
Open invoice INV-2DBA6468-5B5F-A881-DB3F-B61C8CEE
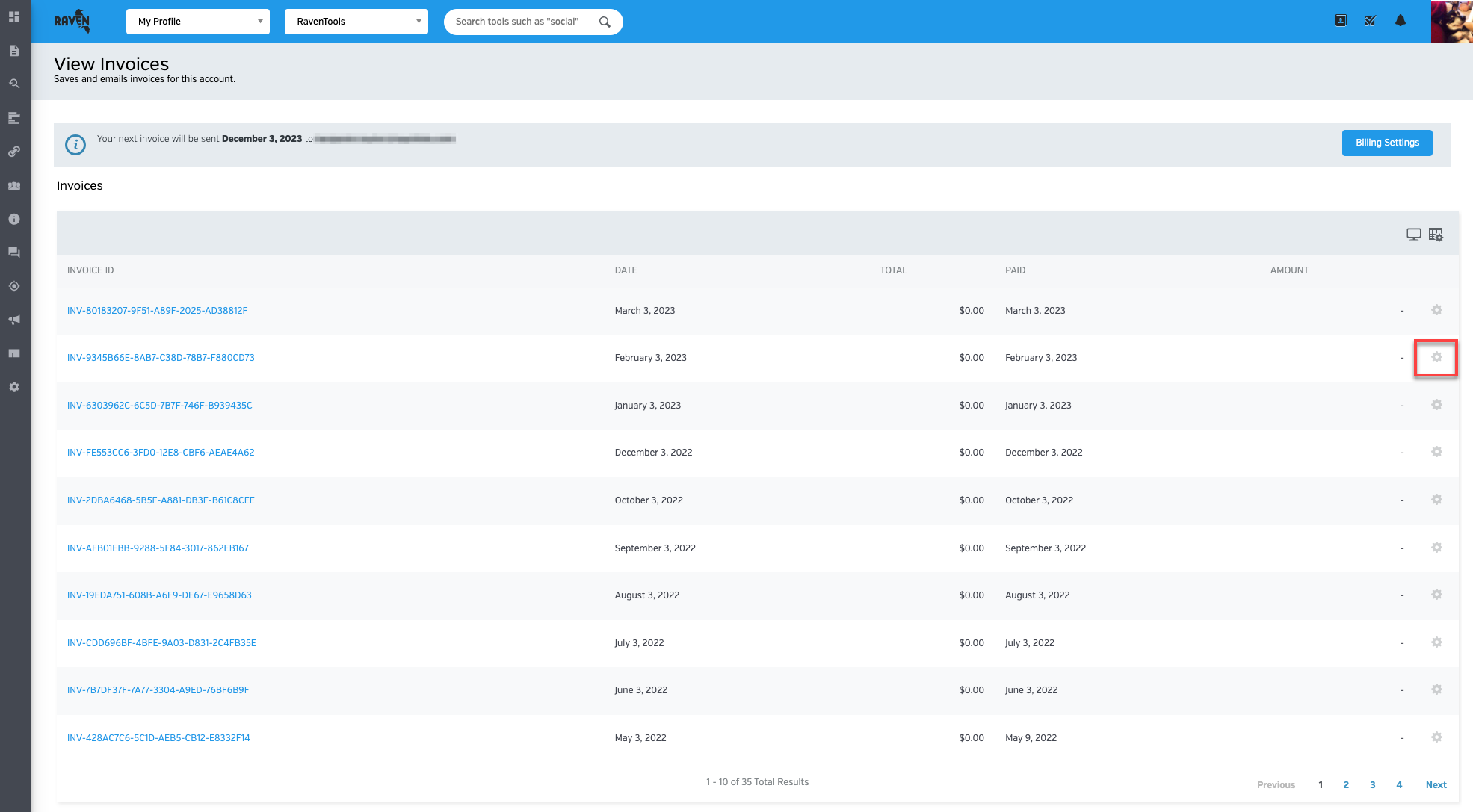(161, 500)
